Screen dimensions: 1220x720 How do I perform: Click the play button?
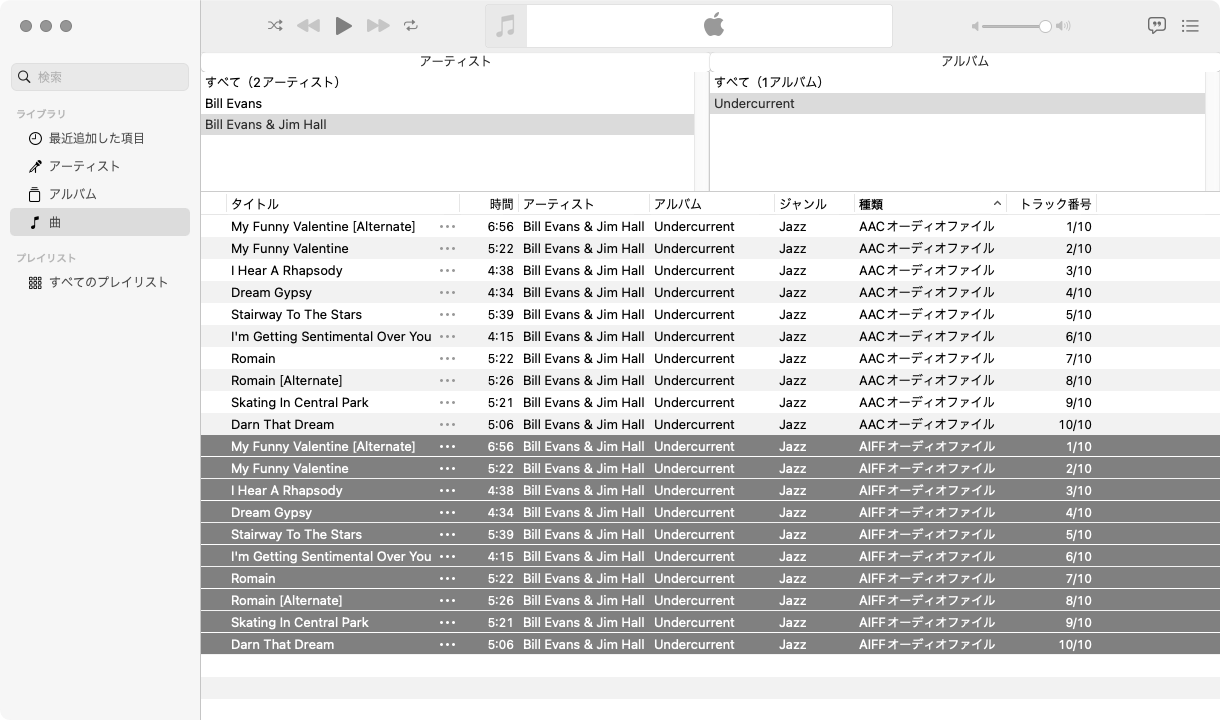(343, 26)
